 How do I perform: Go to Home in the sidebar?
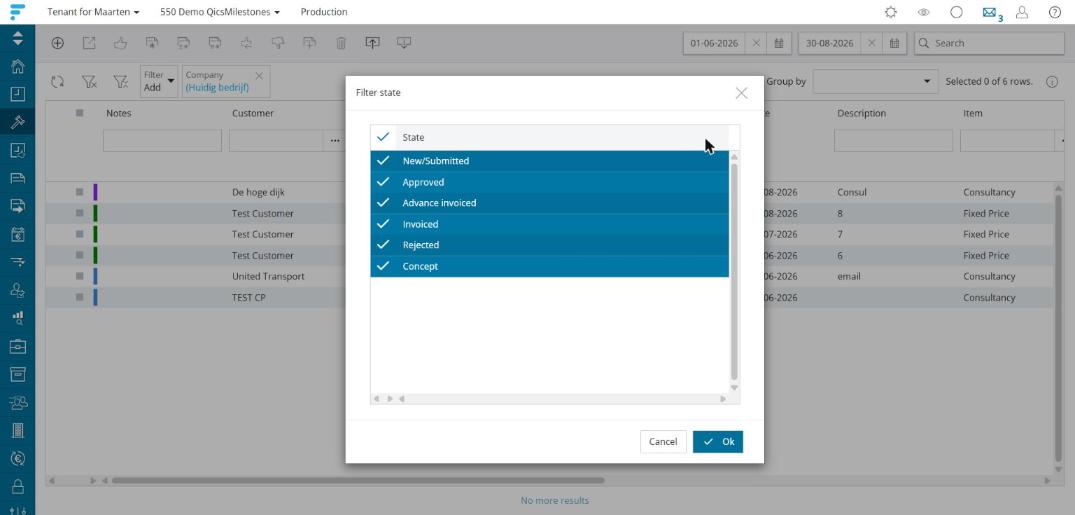point(18,67)
